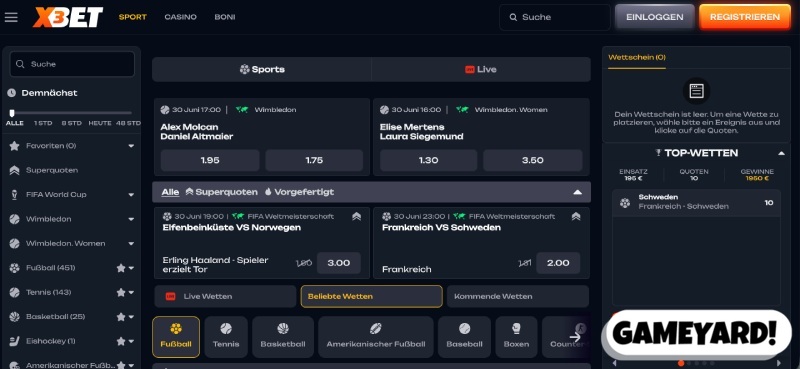Switch to the Sports tab
The width and height of the screenshot is (800, 369).
pyautogui.click(x=262, y=69)
